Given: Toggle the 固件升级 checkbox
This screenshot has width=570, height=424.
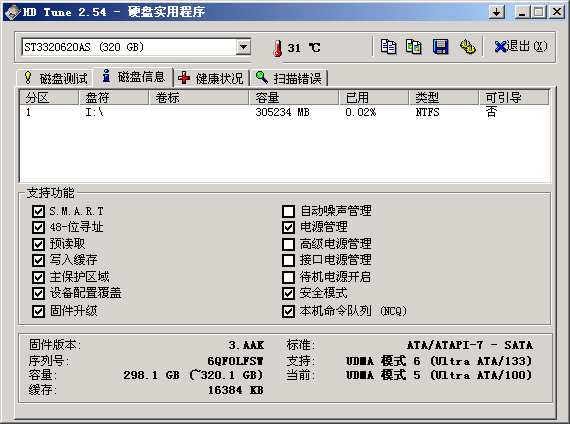Looking at the screenshot, I should 38,311.
